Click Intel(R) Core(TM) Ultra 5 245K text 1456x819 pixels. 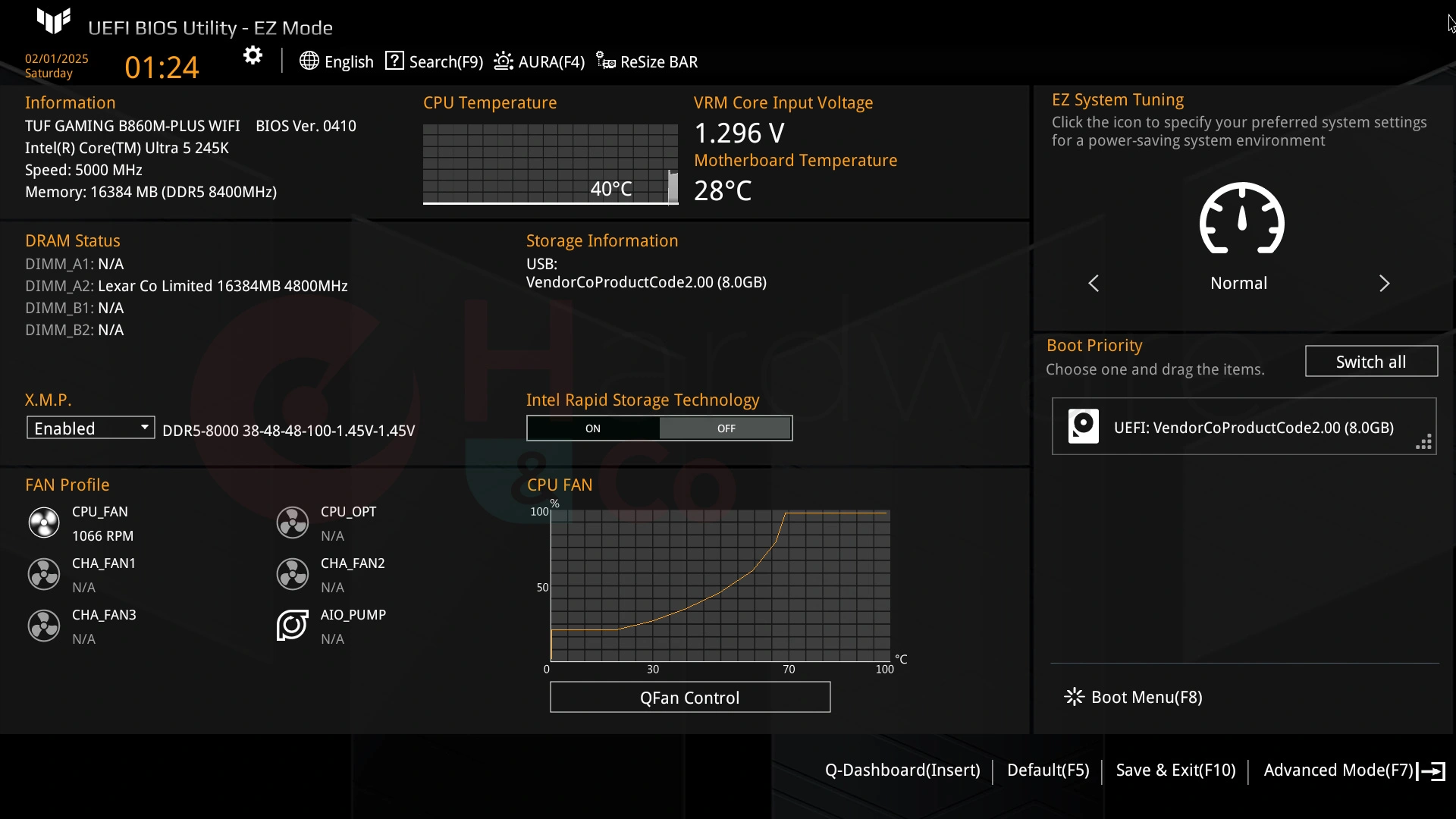point(127,148)
